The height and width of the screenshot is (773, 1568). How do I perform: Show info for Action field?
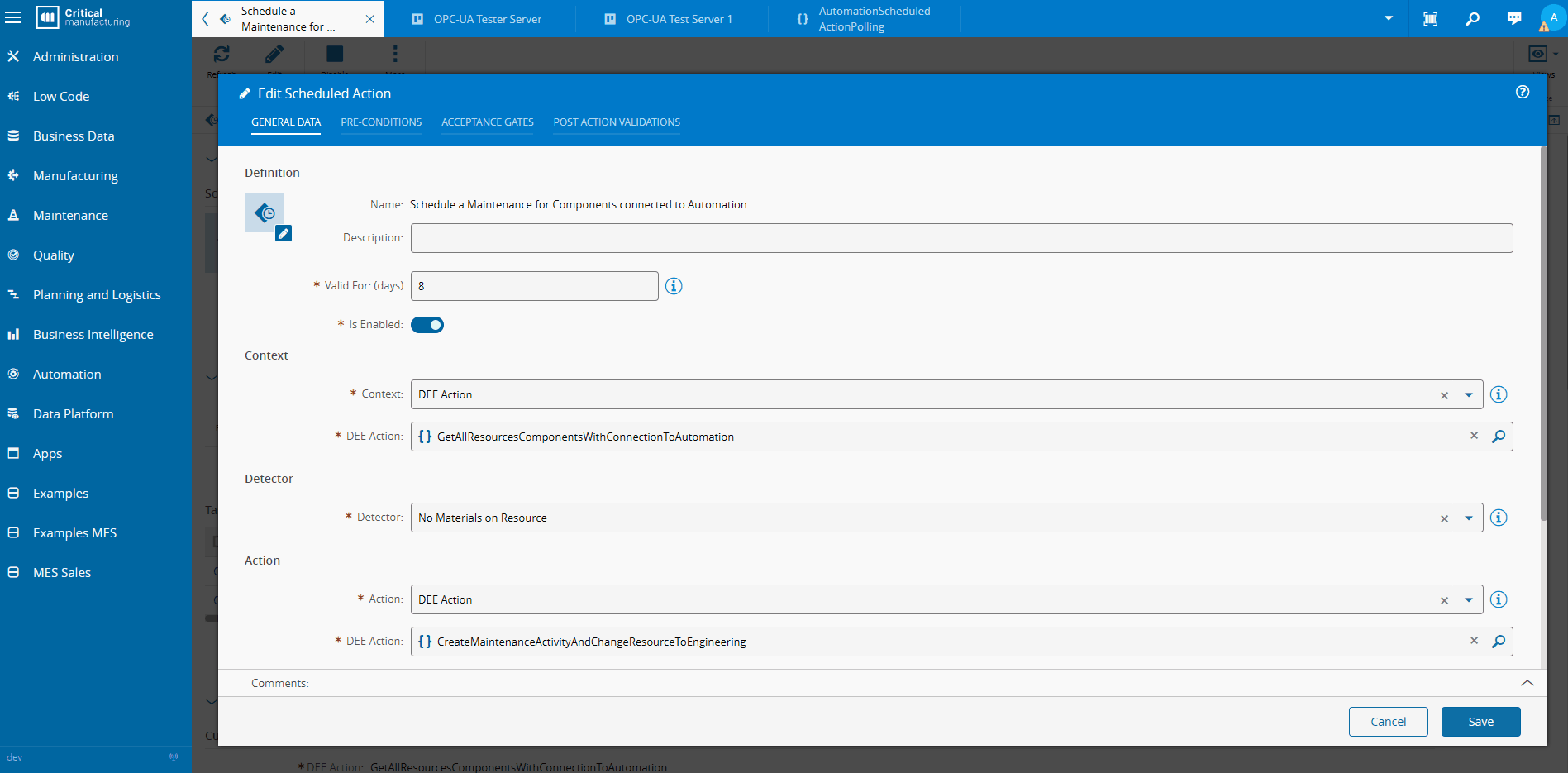(x=1499, y=599)
